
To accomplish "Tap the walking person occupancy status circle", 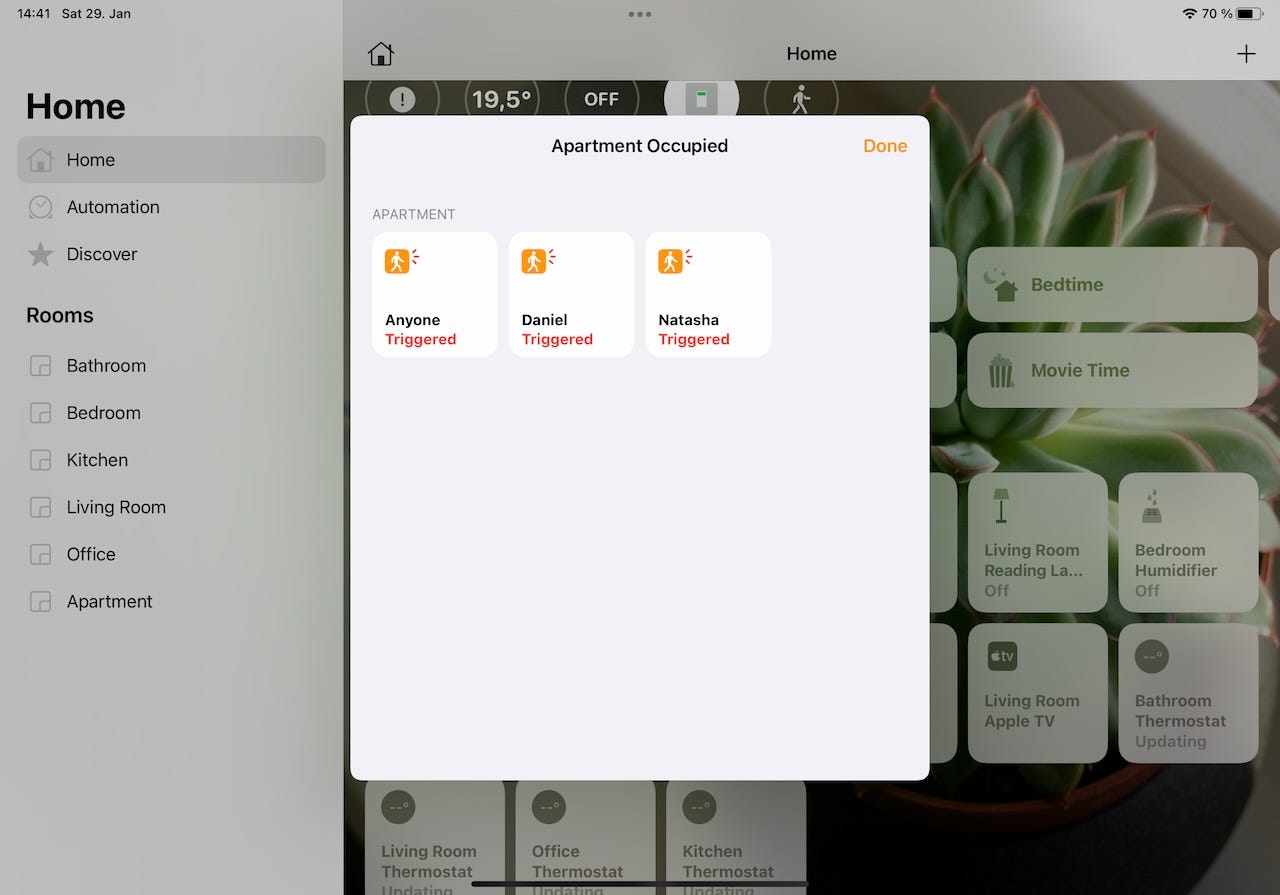I will [801, 99].
